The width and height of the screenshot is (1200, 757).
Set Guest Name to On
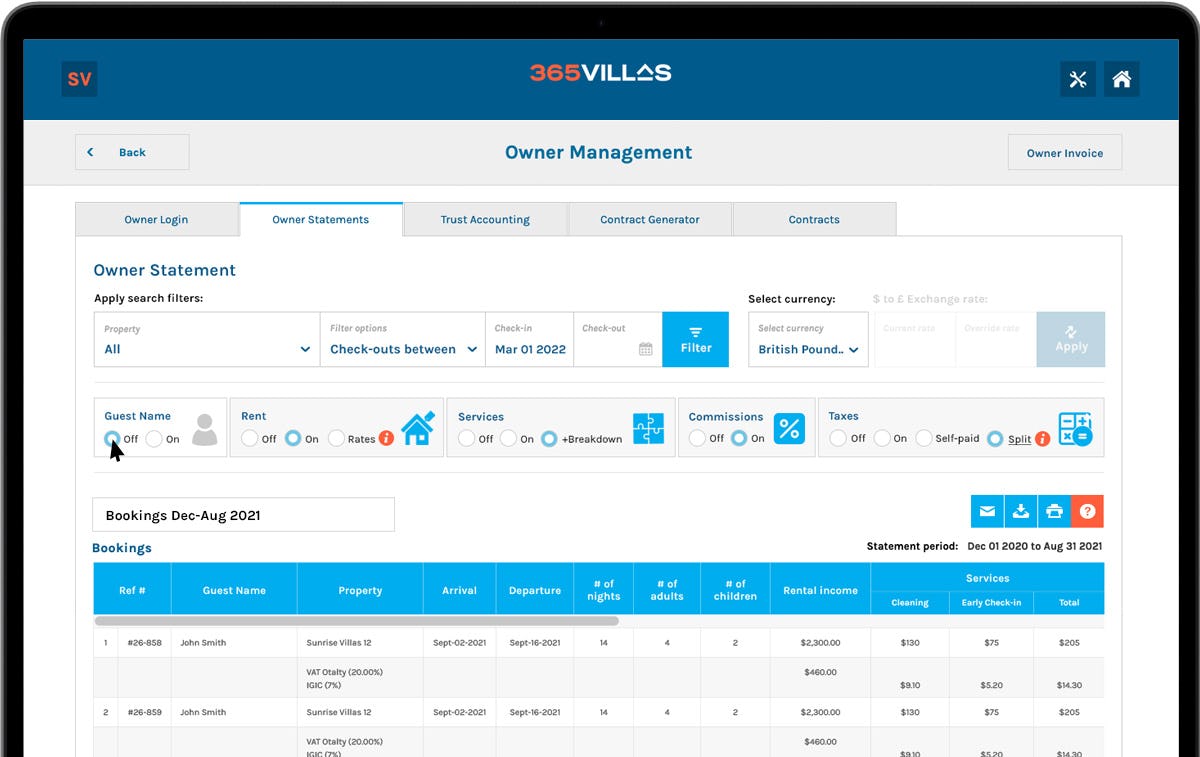coord(154,438)
